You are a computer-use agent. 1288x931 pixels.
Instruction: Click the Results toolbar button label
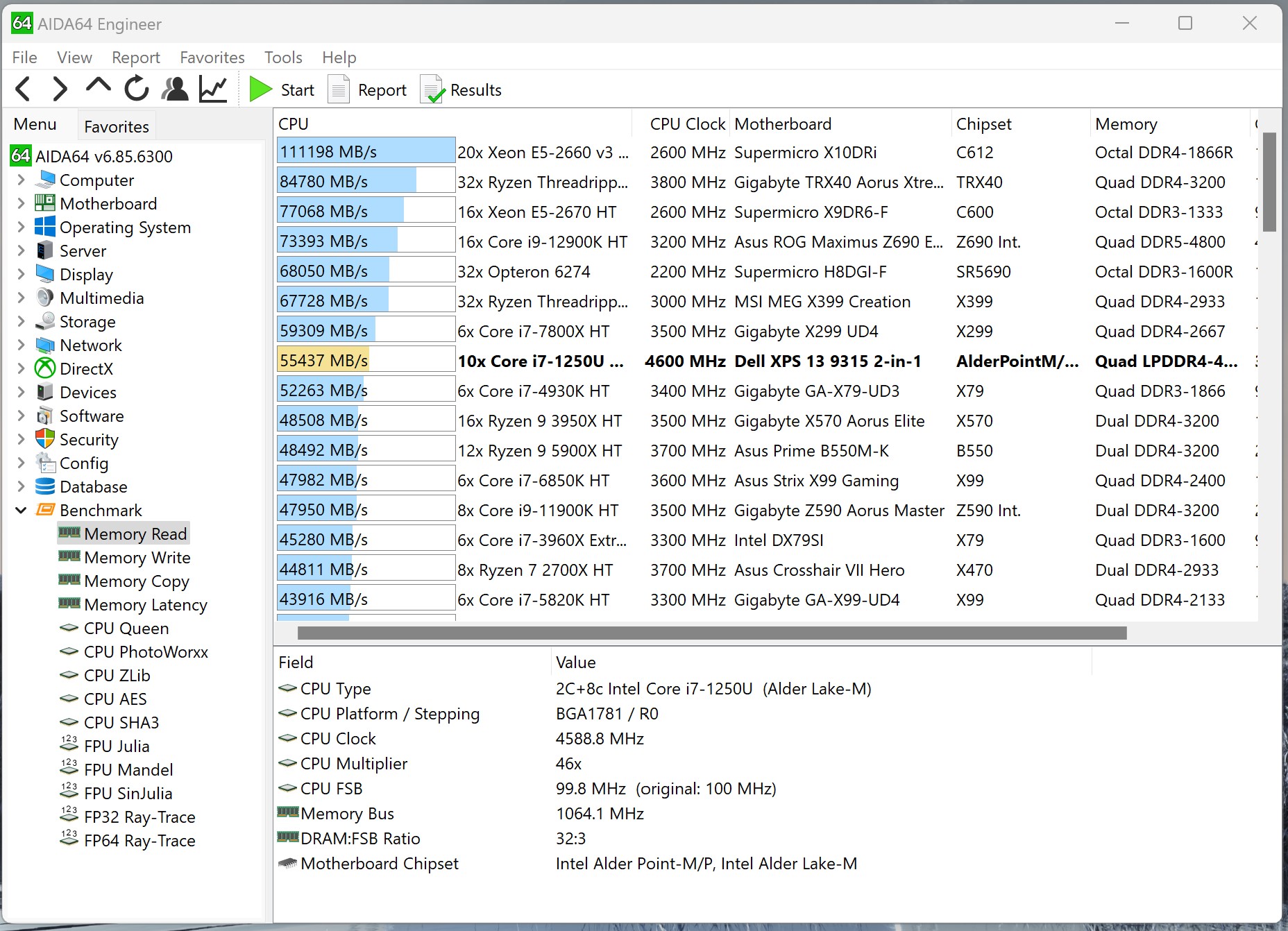coord(475,90)
